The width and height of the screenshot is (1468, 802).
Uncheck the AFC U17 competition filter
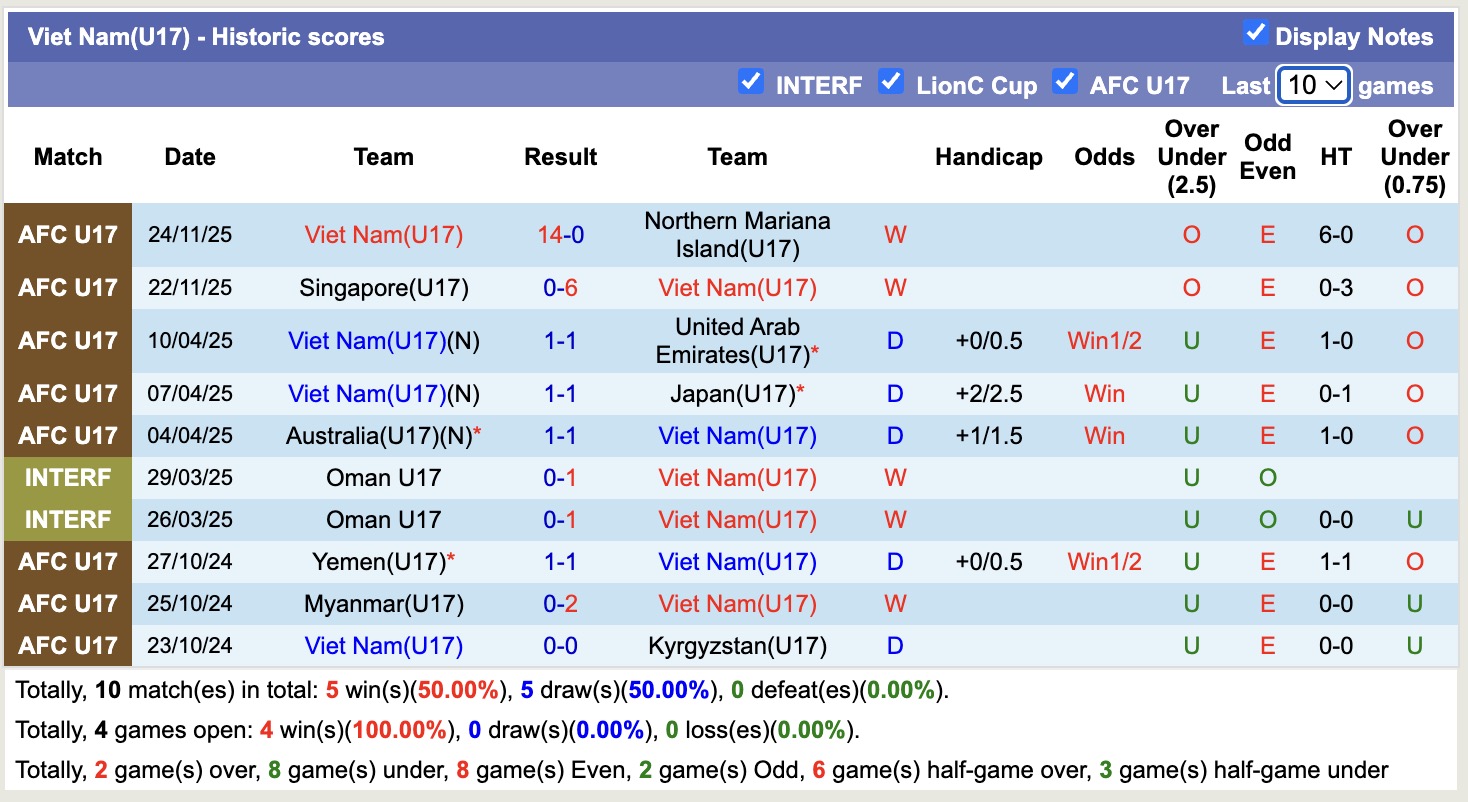tap(1065, 83)
